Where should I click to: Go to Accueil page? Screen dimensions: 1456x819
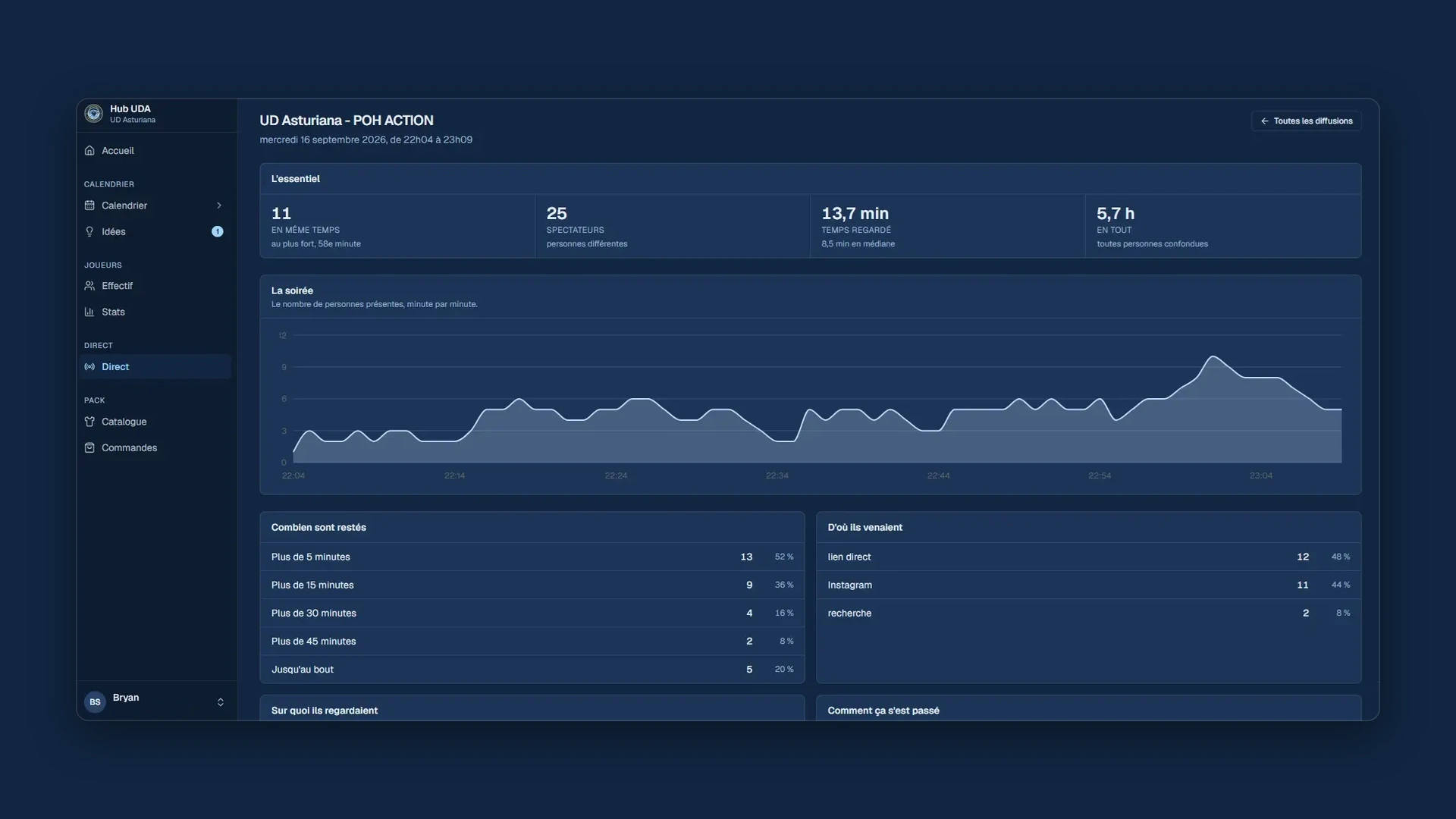coord(155,151)
